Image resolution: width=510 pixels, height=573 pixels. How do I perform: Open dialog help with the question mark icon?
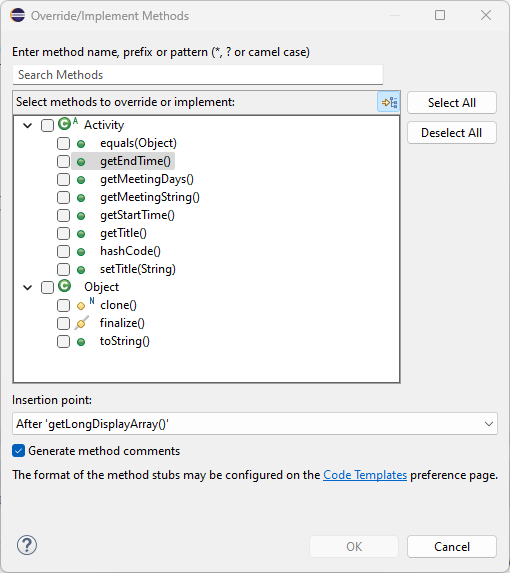[27, 545]
